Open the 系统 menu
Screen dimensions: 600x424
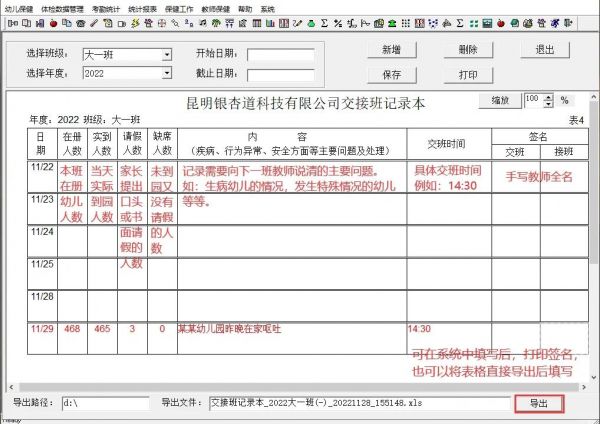[x=267, y=9]
